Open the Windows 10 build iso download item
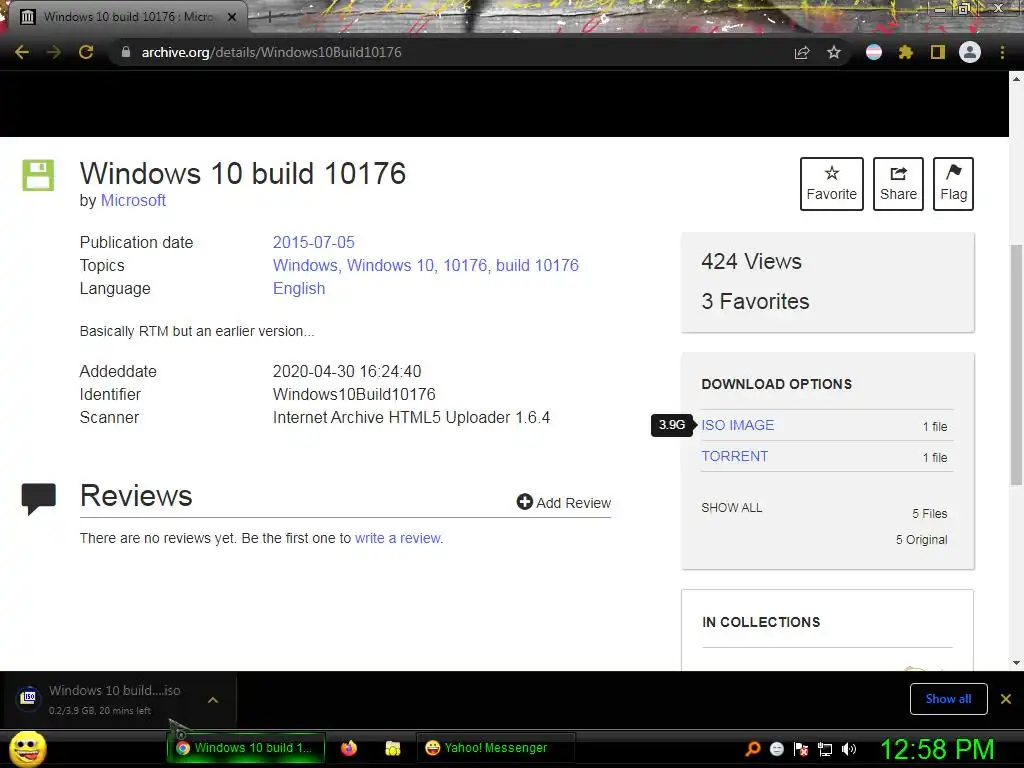Screen dimensions: 1024x768 (104, 700)
